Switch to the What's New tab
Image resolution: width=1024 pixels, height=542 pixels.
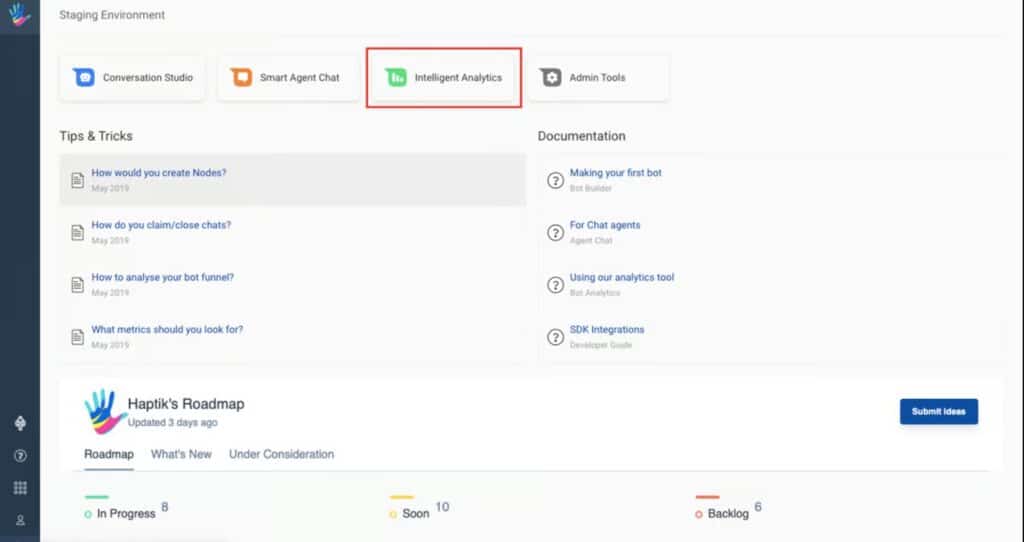point(181,454)
